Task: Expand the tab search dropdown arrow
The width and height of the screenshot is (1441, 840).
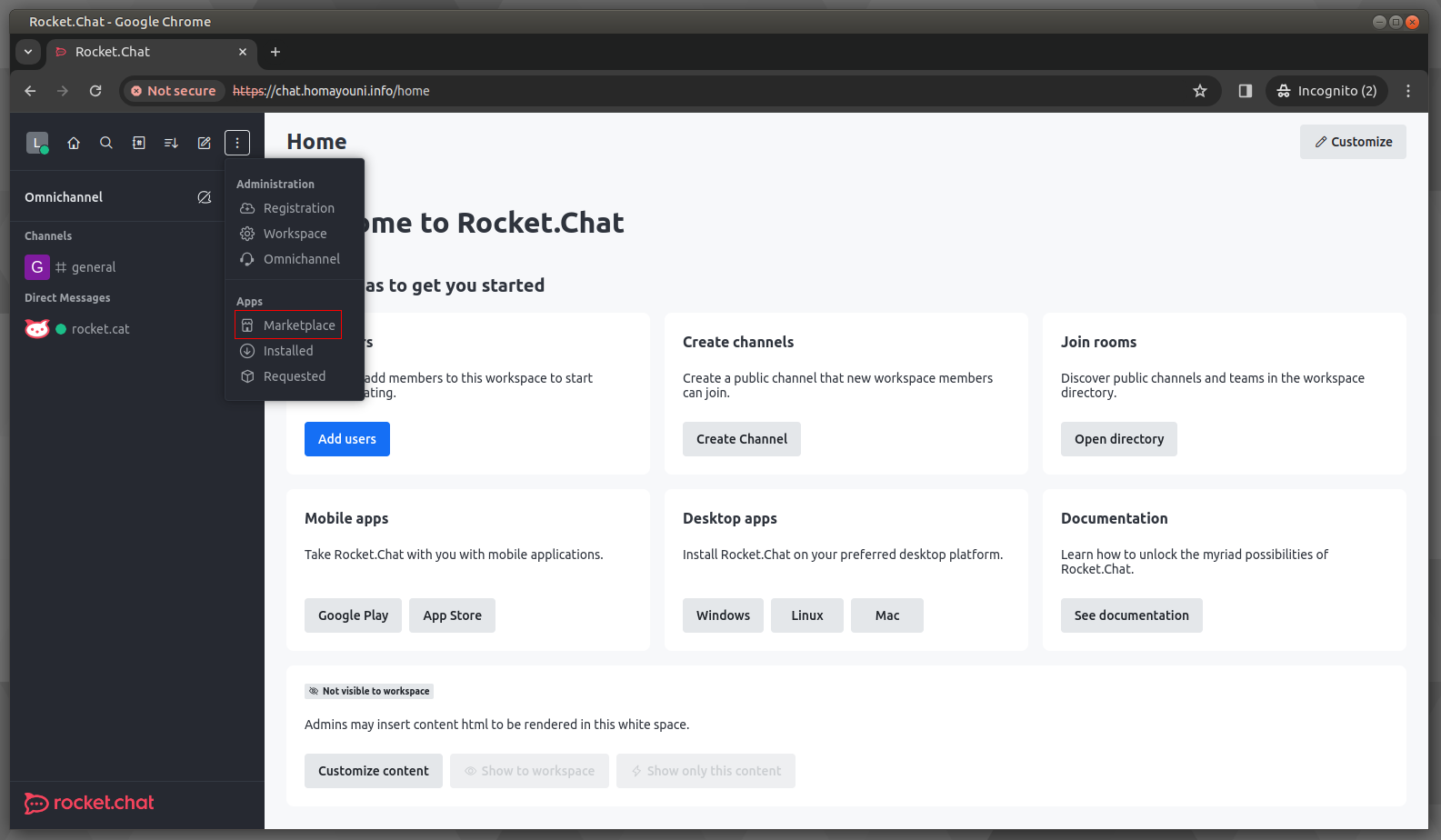Action: coord(28,52)
